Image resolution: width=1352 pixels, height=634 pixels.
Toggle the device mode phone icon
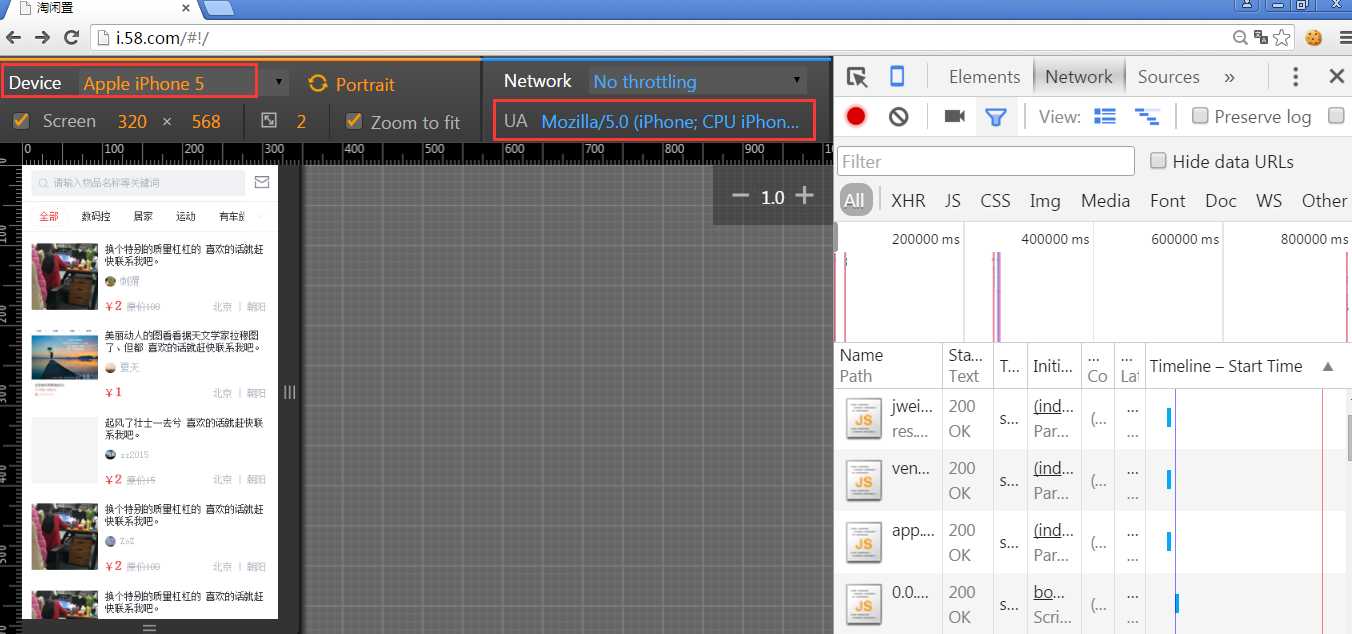coord(897,77)
